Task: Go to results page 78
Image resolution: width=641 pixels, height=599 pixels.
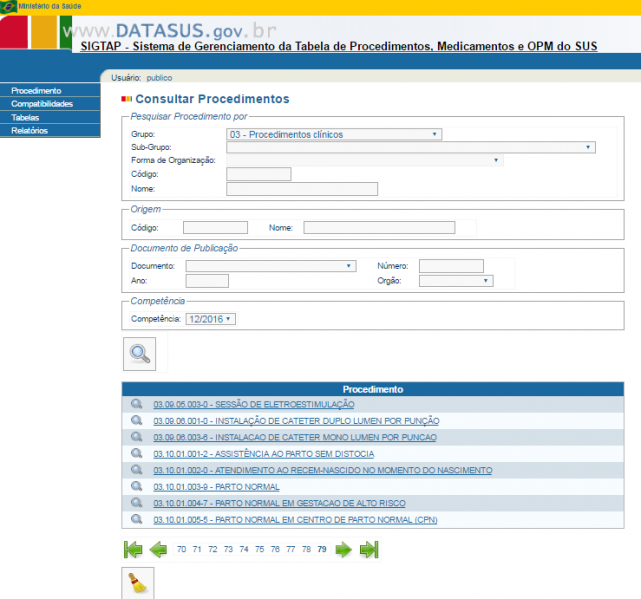Action: [x=307, y=549]
